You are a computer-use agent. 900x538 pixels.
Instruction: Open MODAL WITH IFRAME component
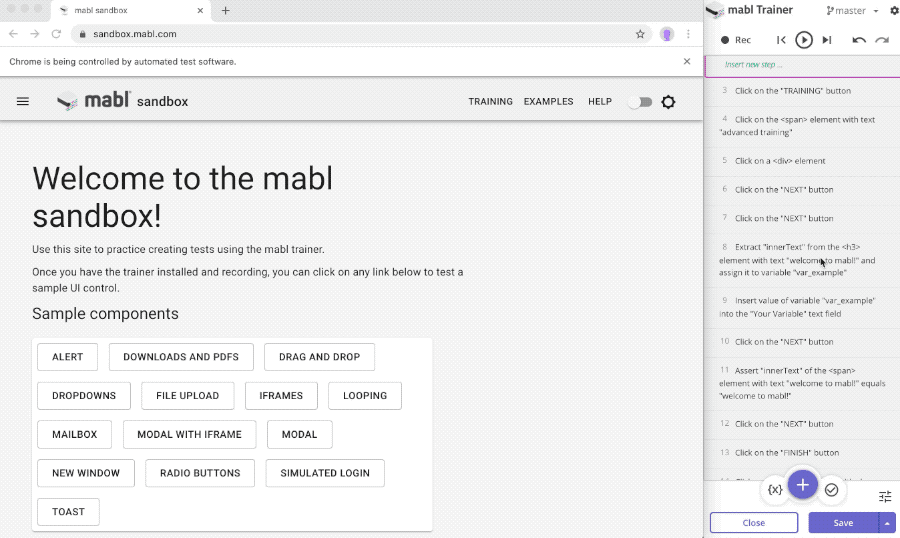pyautogui.click(x=189, y=435)
